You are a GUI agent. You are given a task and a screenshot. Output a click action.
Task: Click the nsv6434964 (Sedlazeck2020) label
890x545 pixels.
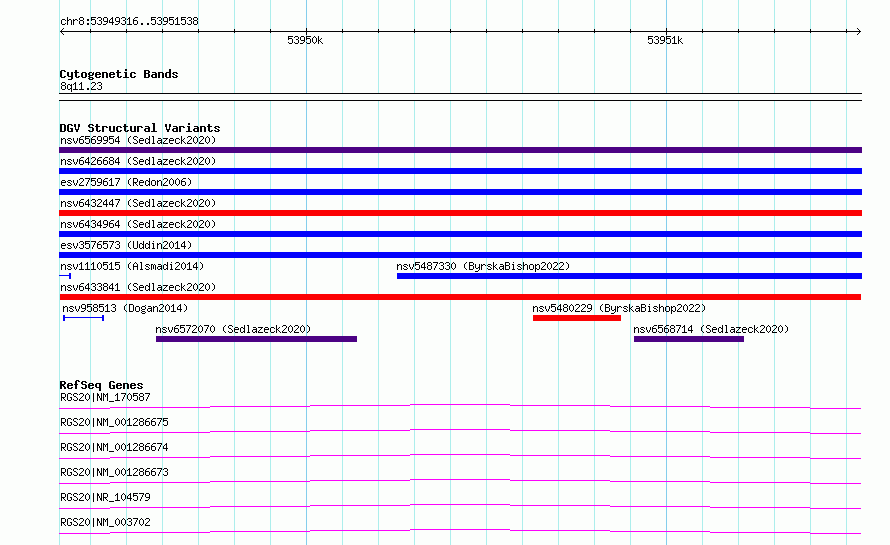coord(138,224)
